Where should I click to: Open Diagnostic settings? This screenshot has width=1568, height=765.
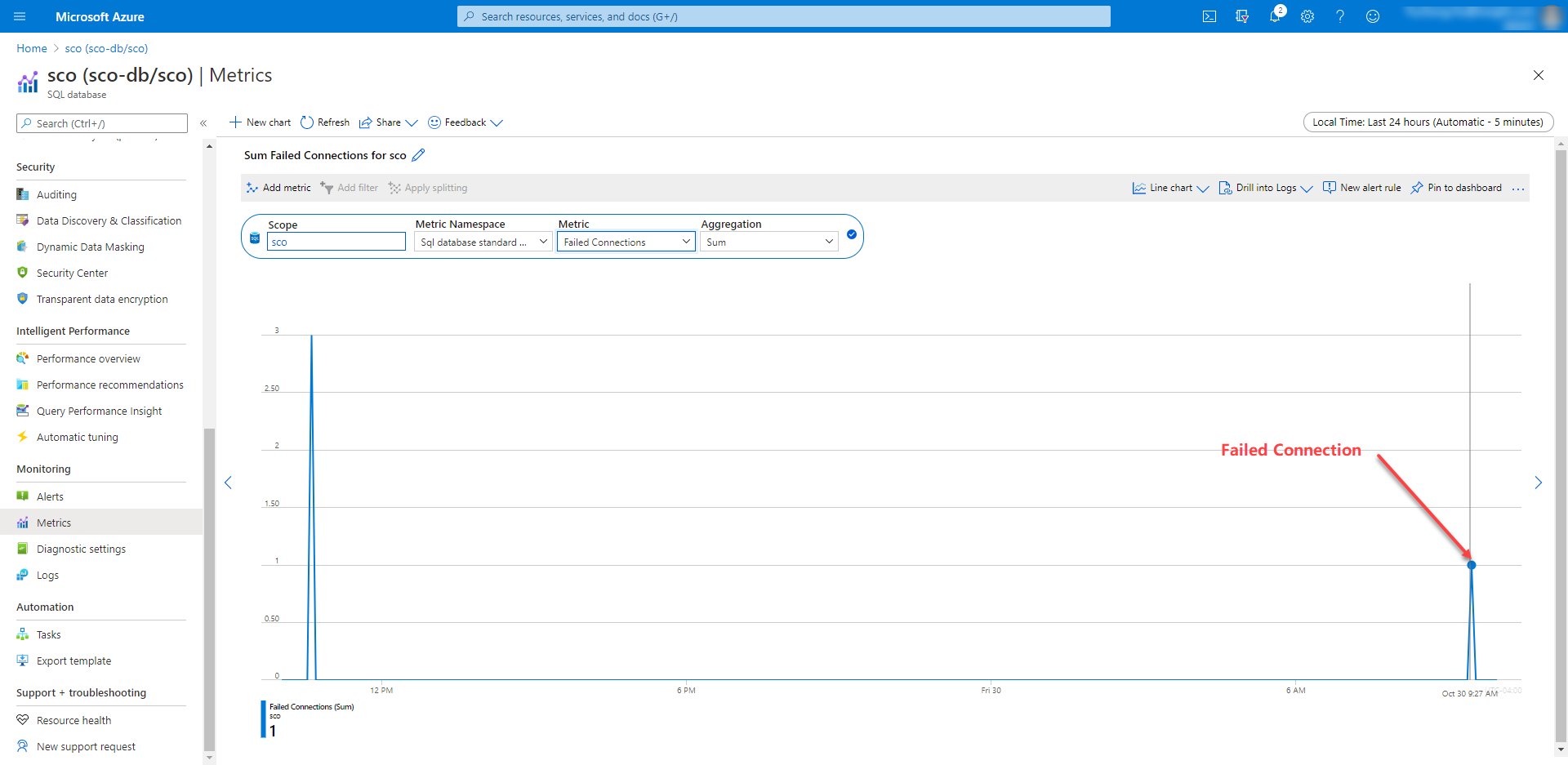pos(81,549)
